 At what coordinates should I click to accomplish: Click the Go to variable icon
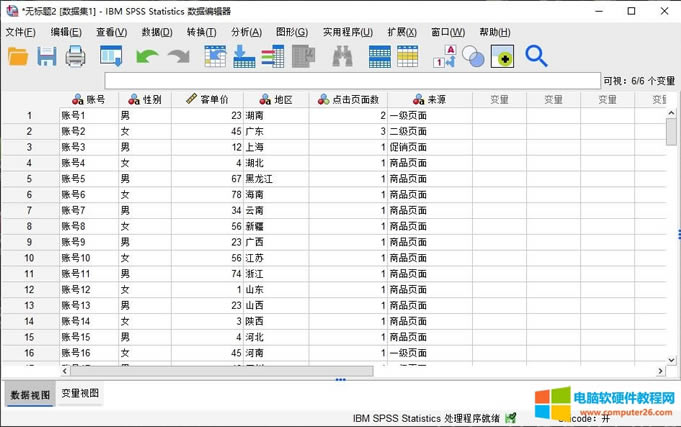tap(244, 57)
